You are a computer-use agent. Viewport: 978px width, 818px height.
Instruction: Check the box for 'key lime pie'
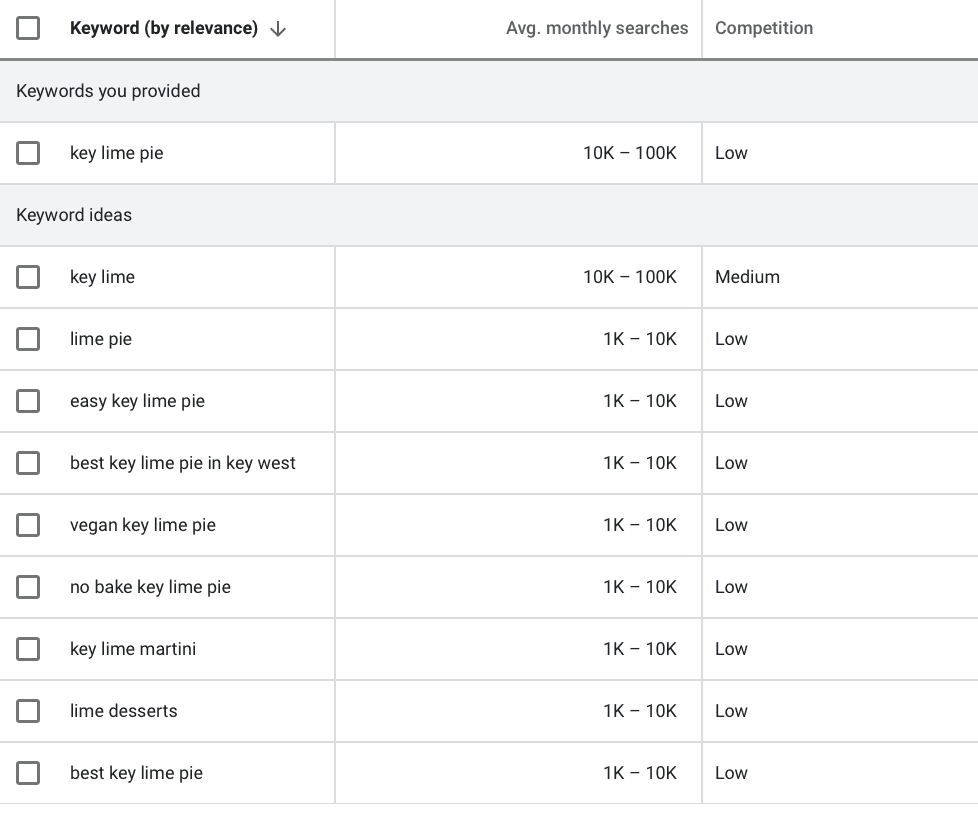click(x=28, y=153)
